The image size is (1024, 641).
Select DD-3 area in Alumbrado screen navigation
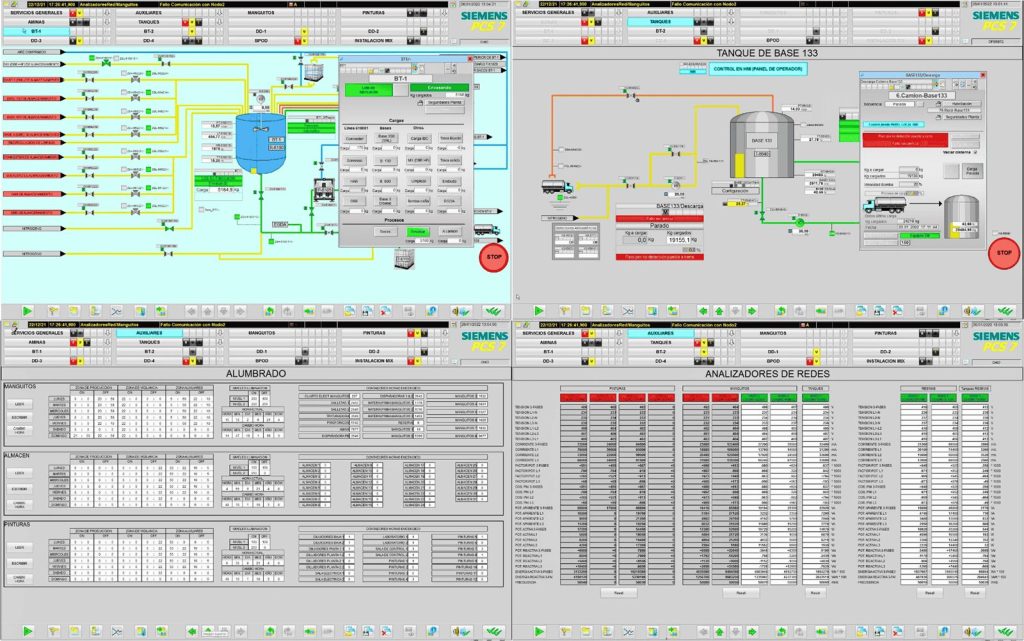pos(37,360)
